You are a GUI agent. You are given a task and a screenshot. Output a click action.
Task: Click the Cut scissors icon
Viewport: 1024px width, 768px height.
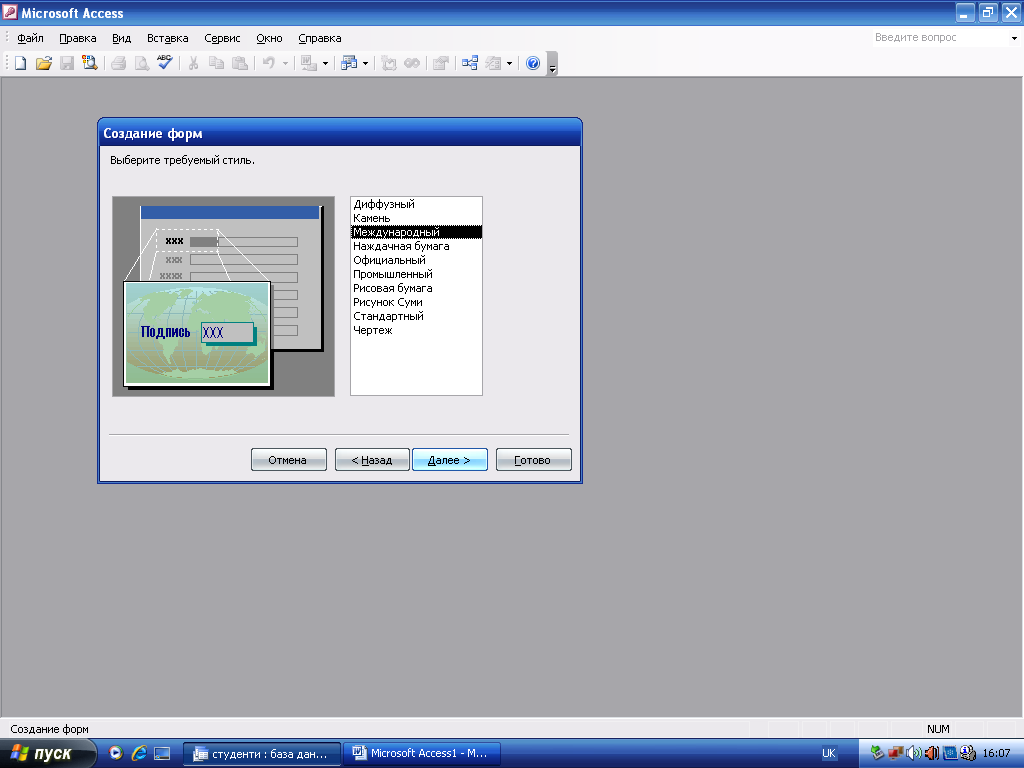(193, 63)
